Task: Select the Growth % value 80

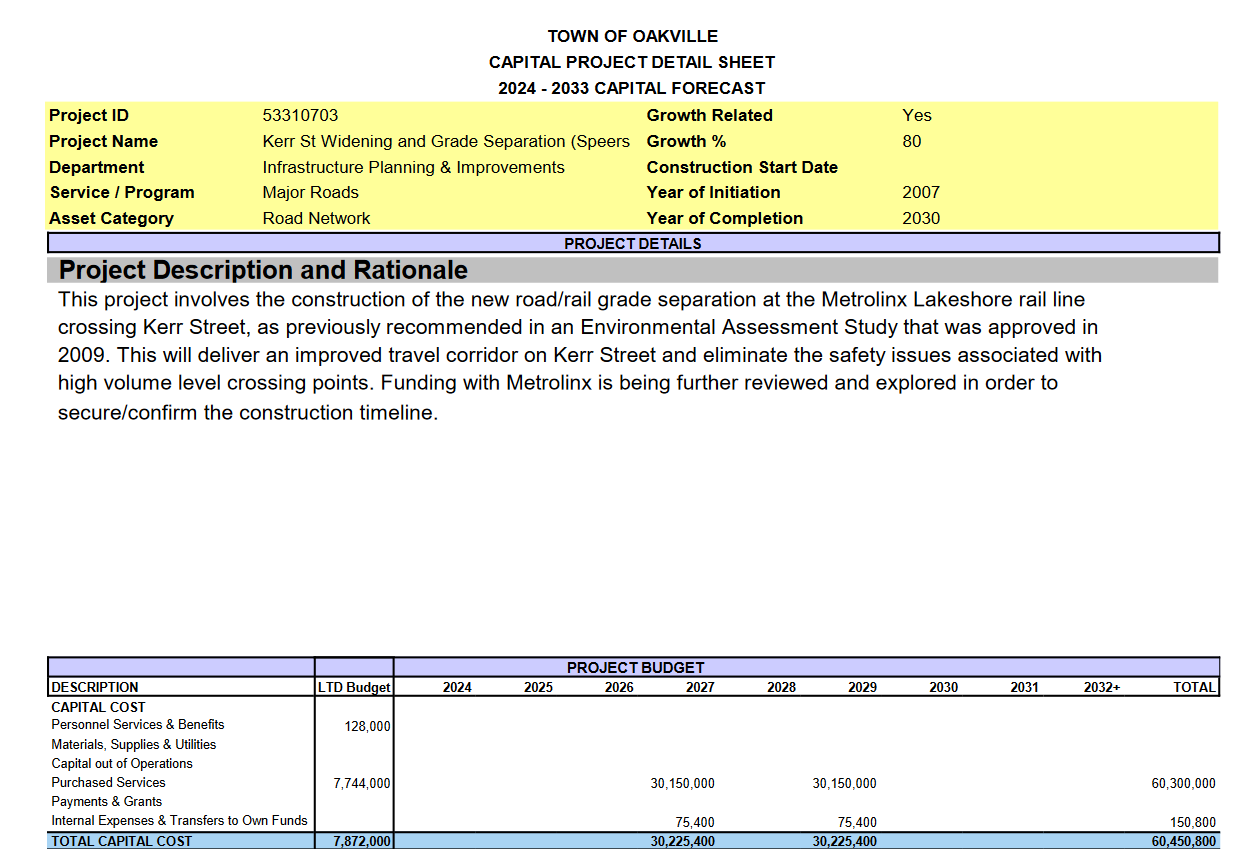Action: click(x=911, y=141)
